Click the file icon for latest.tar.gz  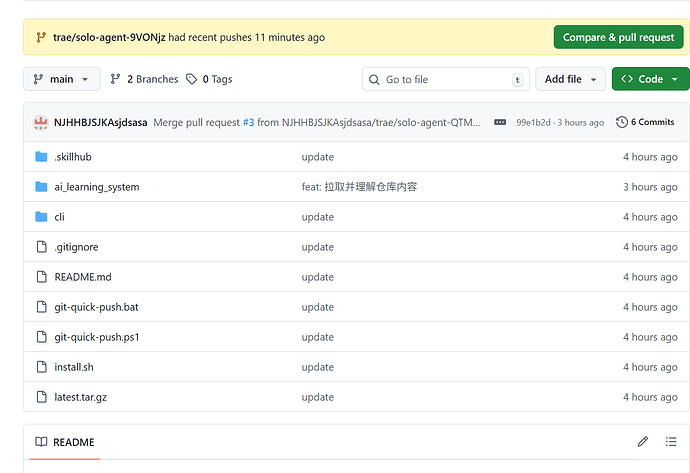[41, 397]
